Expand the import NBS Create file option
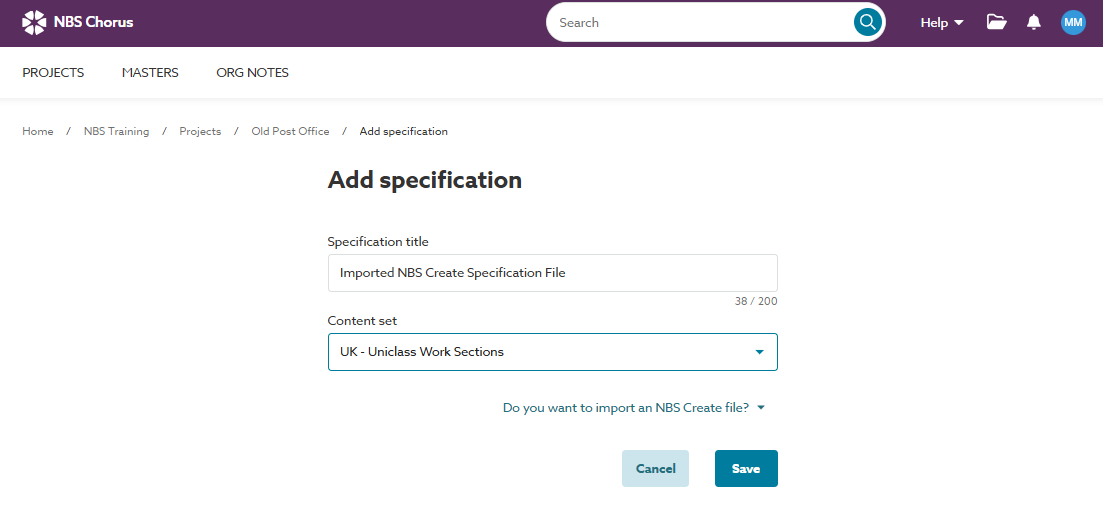The image size is (1103, 520). pyautogui.click(x=633, y=408)
